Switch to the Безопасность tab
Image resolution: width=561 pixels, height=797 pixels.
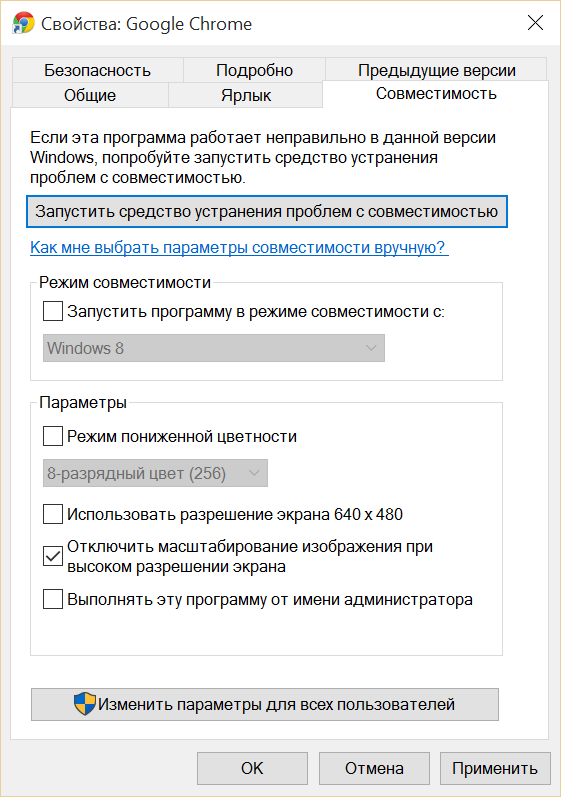[98, 70]
